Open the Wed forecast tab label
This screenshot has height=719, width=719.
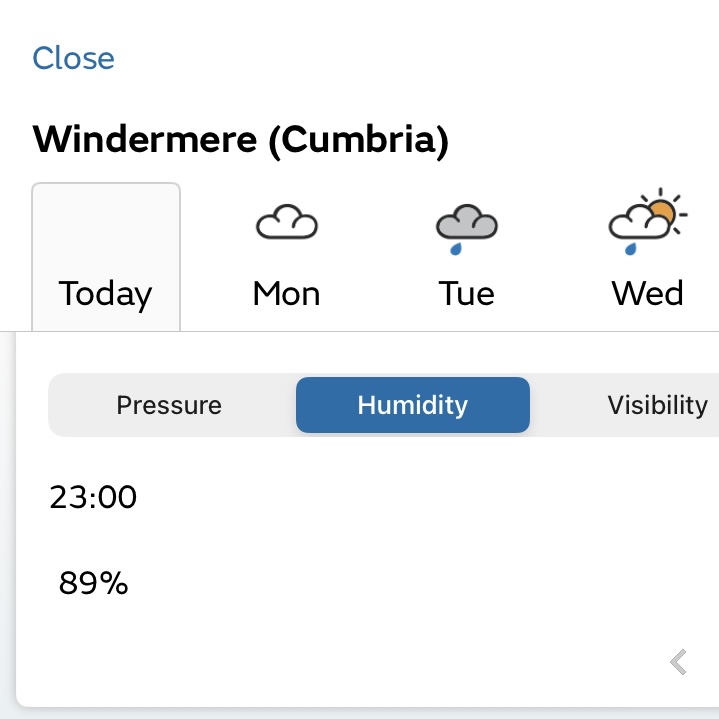(x=648, y=294)
